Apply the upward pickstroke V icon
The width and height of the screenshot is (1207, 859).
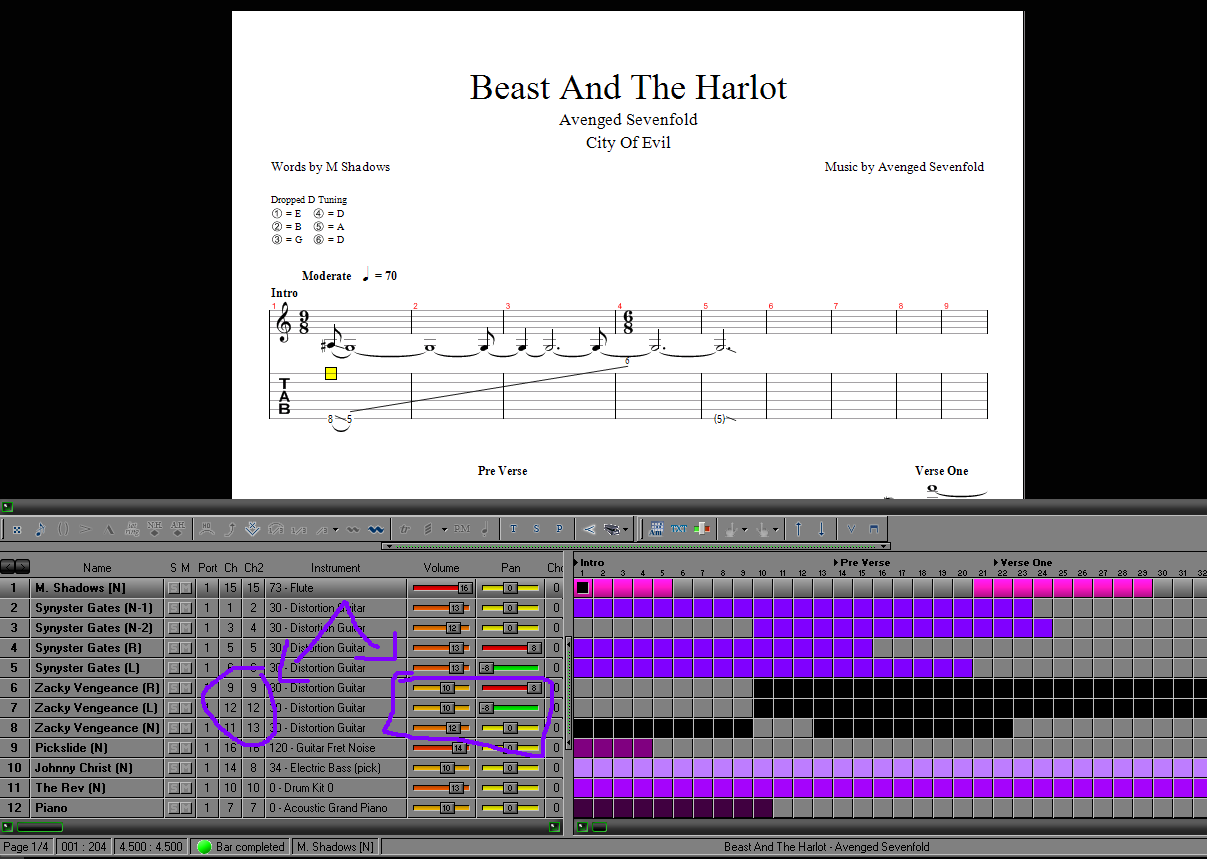[851, 529]
